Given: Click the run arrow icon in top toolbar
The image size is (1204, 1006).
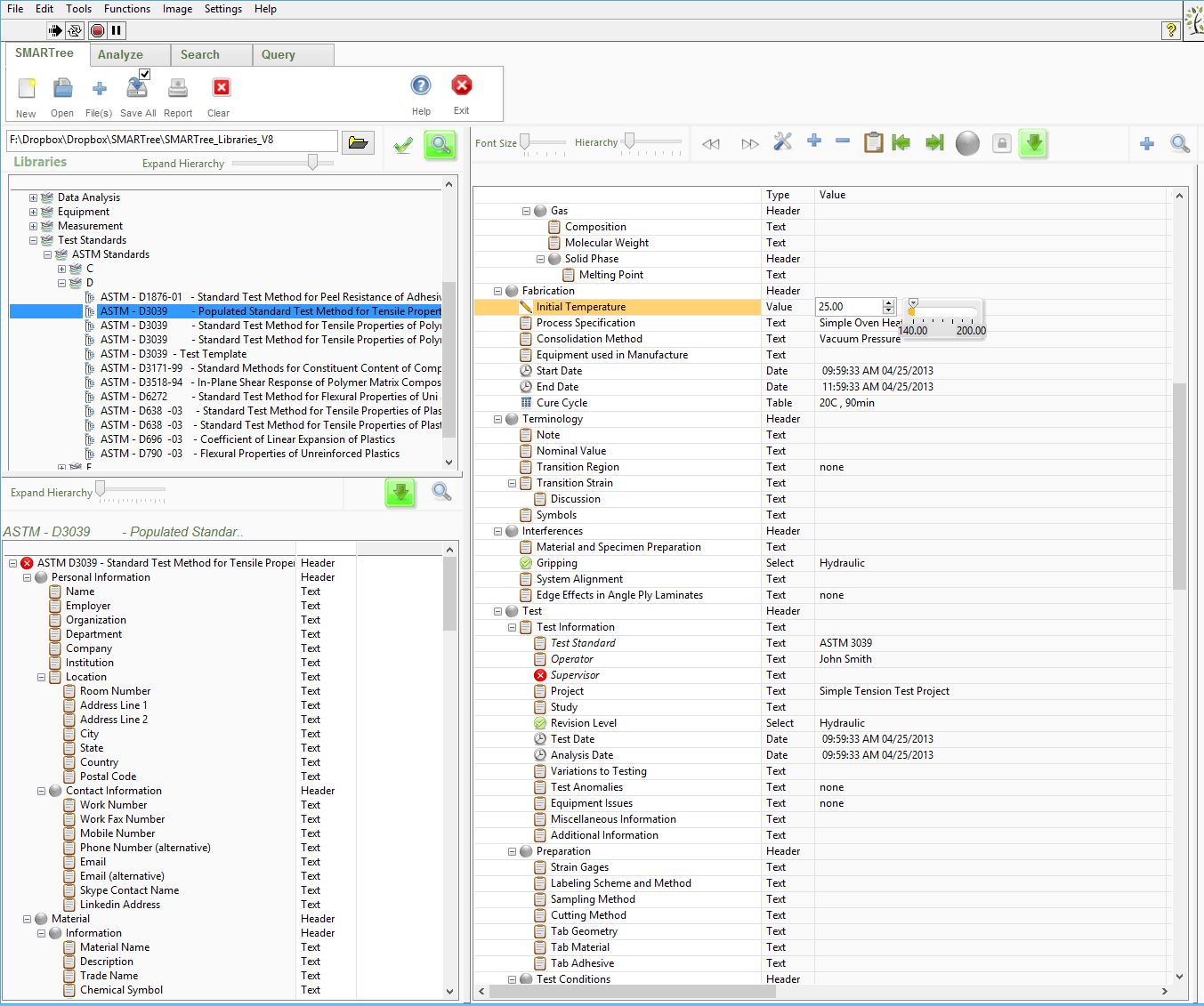Looking at the screenshot, I should [x=55, y=30].
